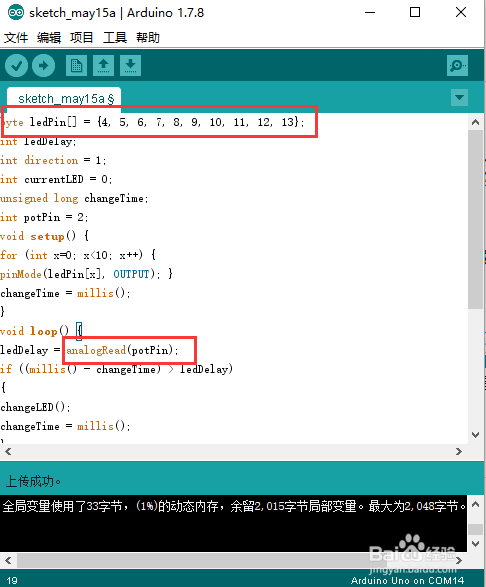Open the 项目 menu
Image resolution: width=486 pixels, height=587 pixels.
click(x=82, y=38)
